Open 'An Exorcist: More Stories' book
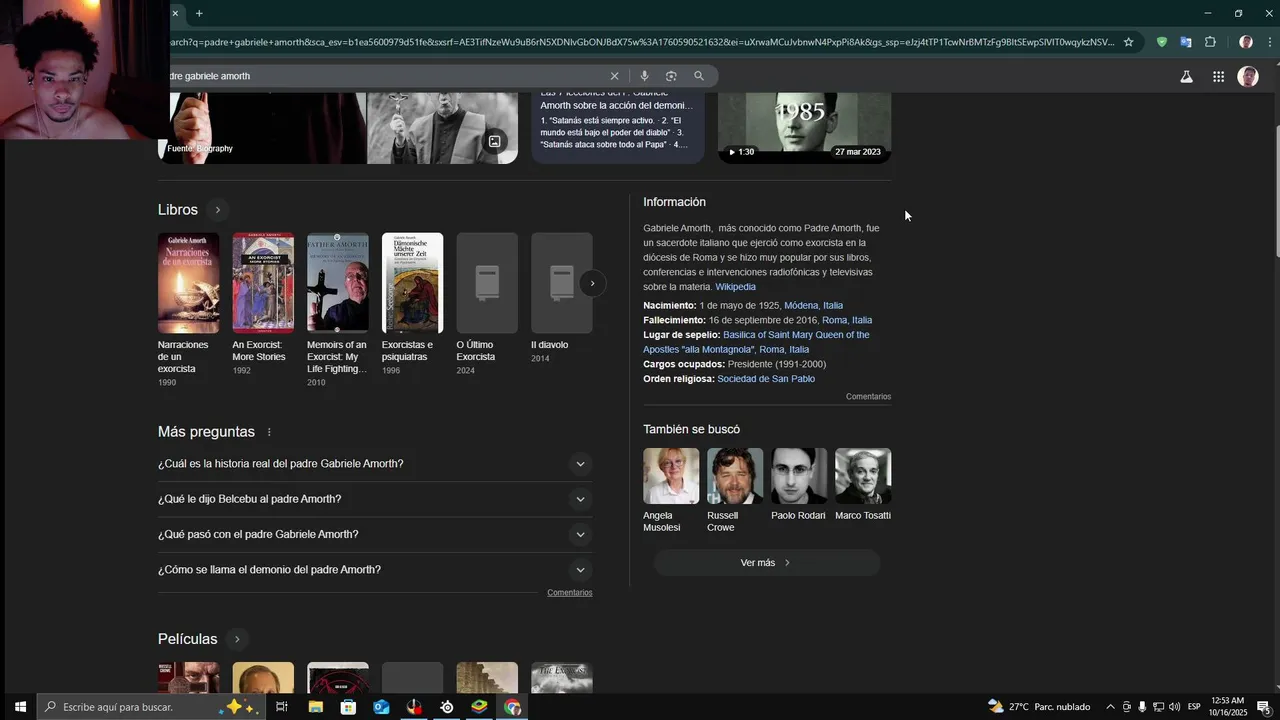 (263, 303)
